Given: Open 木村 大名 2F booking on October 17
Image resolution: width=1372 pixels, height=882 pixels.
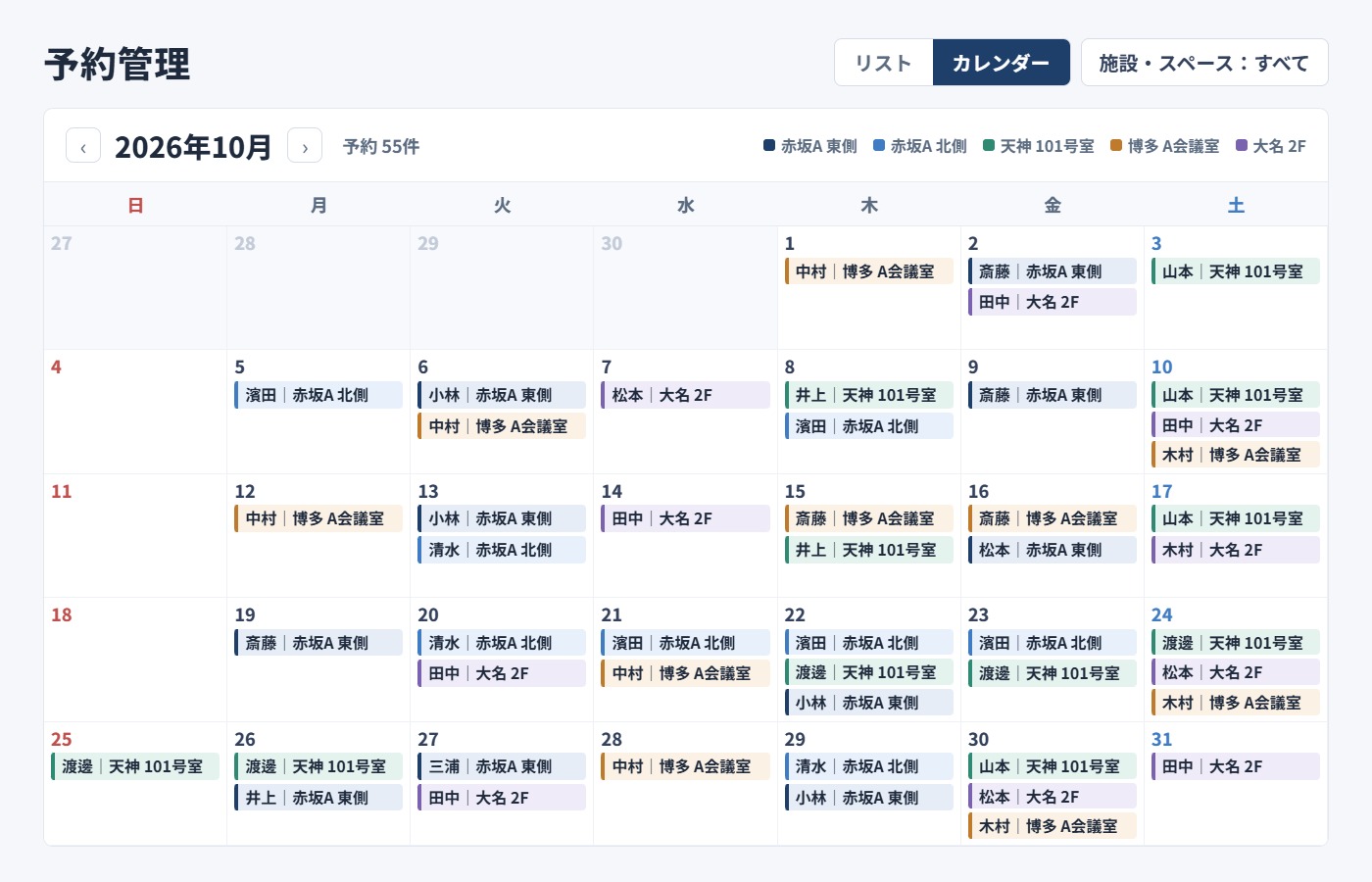Looking at the screenshot, I should click(x=1236, y=550).
